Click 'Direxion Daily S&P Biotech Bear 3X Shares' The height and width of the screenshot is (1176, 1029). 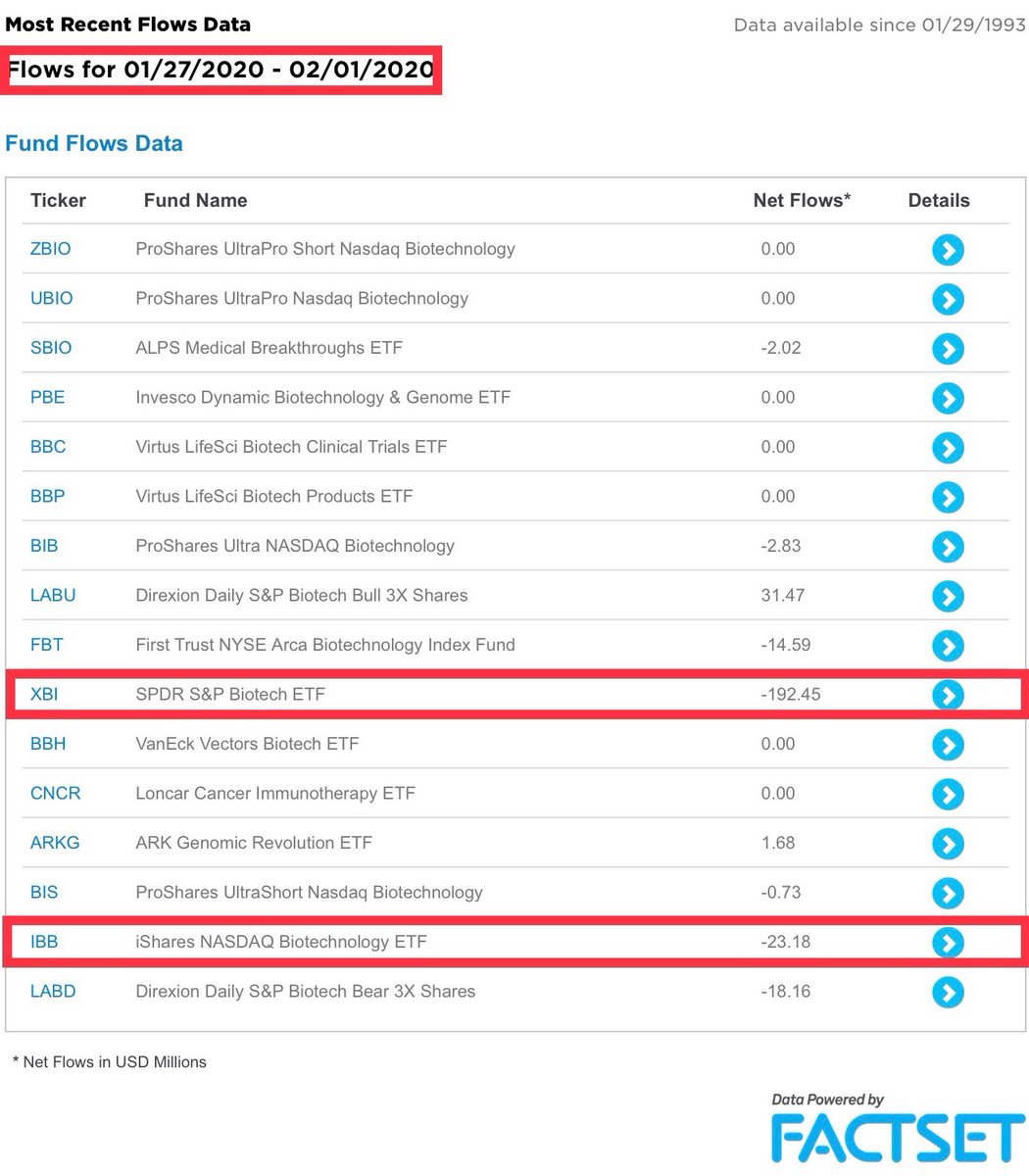(x=306, y=991)
